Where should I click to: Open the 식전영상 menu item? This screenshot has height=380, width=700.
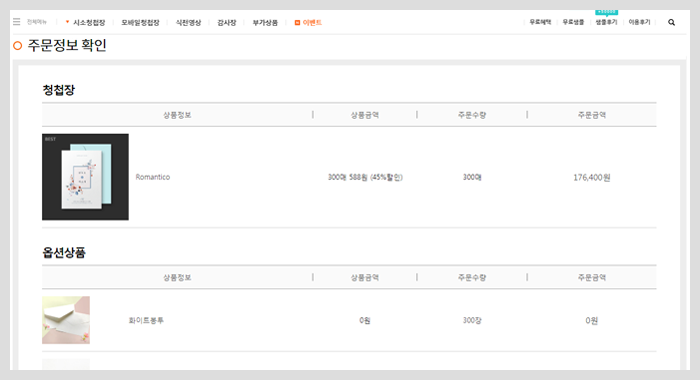(188, 22)
